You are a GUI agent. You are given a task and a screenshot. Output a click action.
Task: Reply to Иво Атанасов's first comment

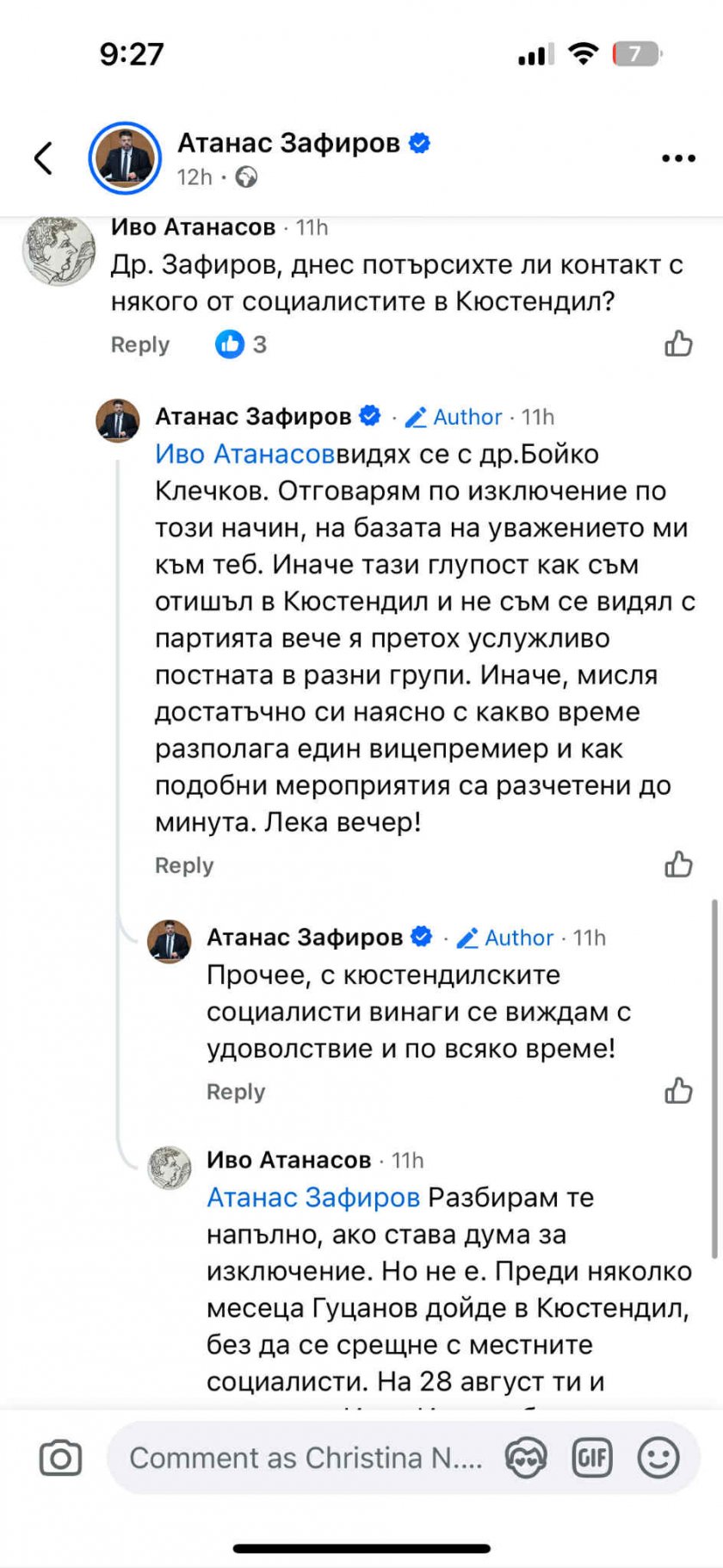point(139,345)
